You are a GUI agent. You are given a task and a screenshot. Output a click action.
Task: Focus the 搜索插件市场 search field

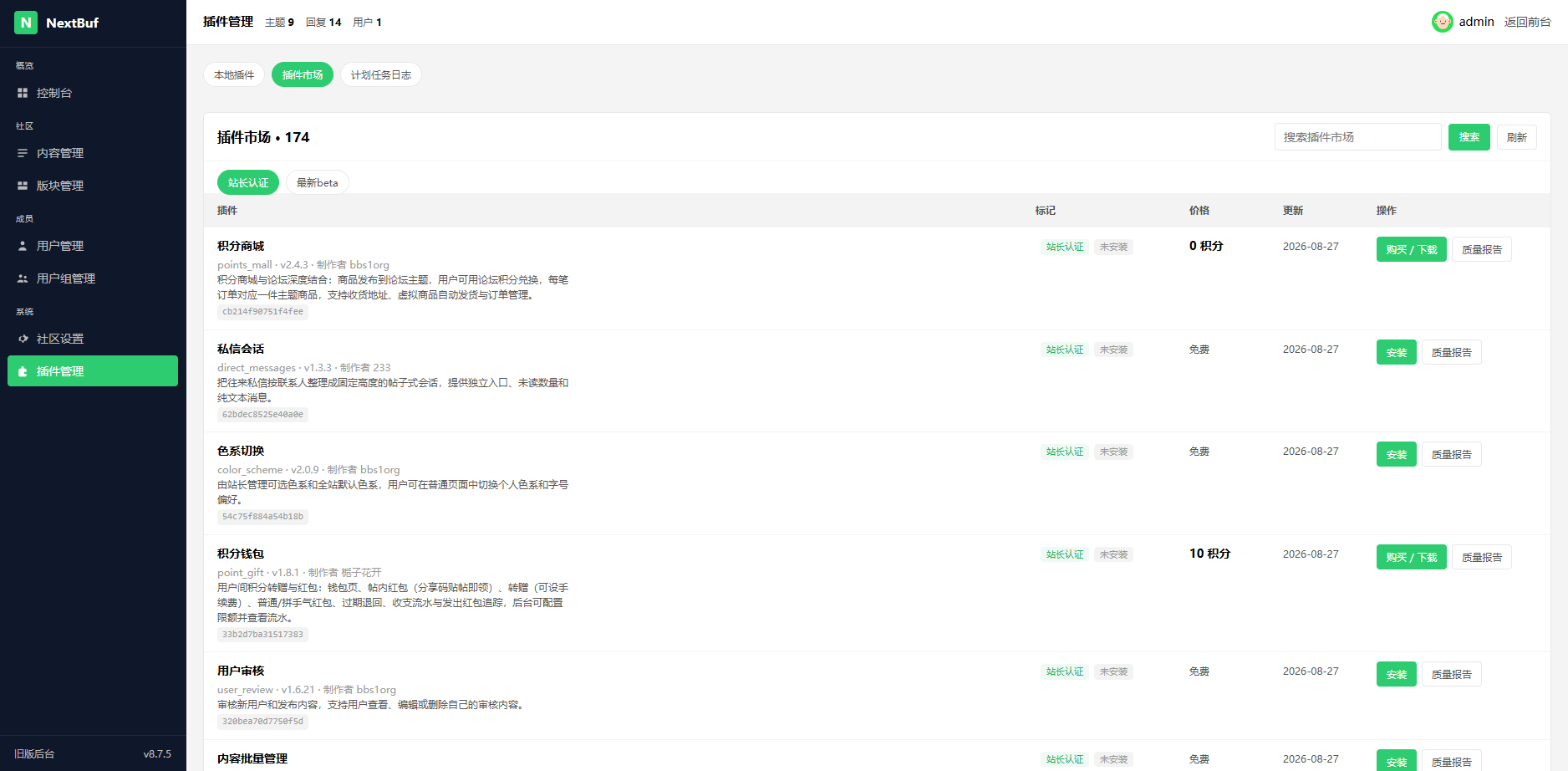(x=1357, y=137)
